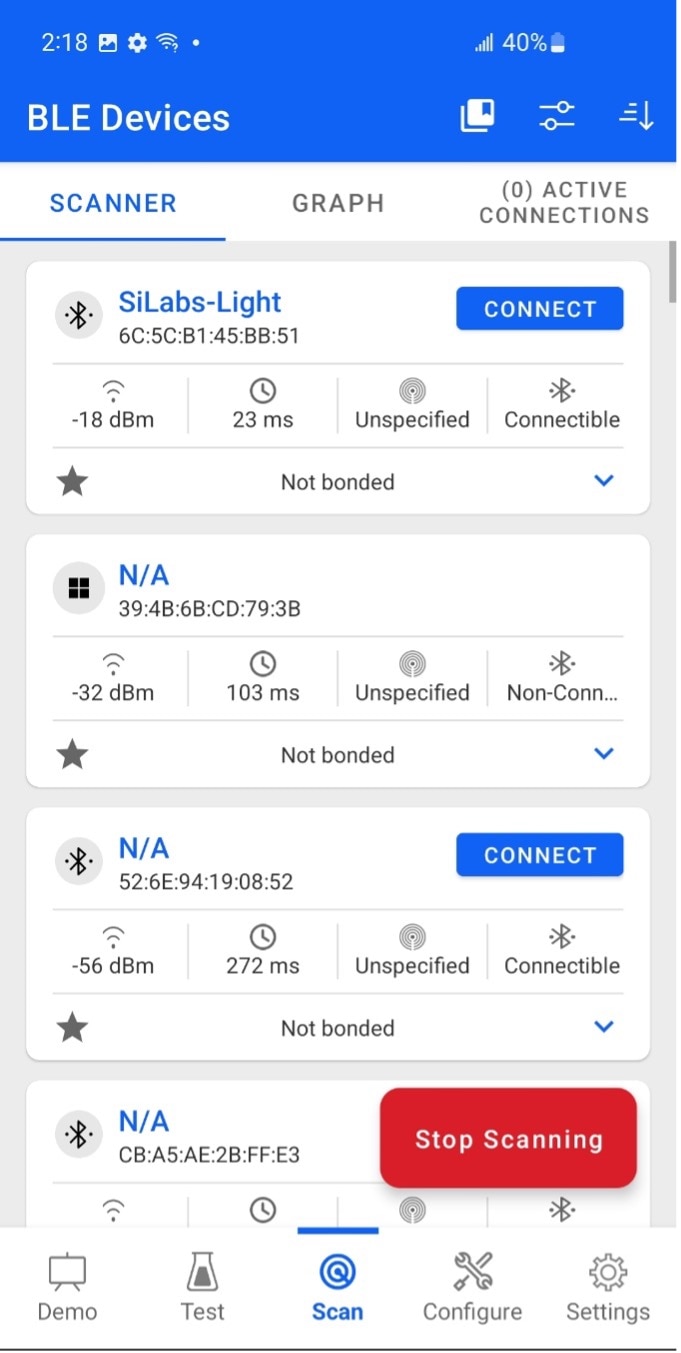Toggle the star on device 52:6E:94:19:08:52
This screenshot has width=681, height=1353.
pyautogui.click(x=72, y=1027)
